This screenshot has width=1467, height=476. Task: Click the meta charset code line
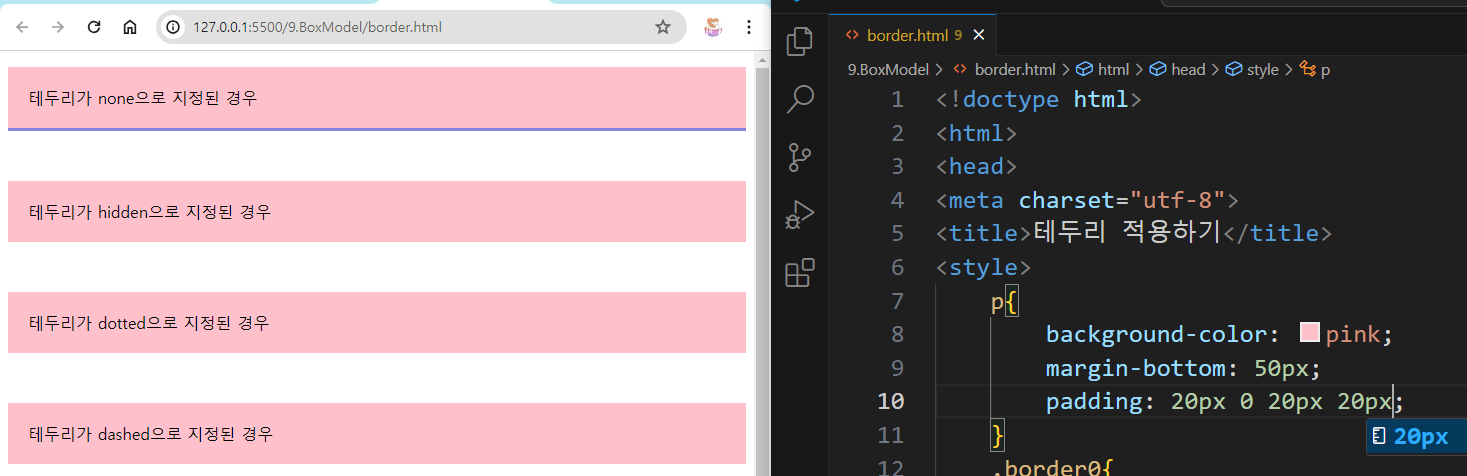[1087, 200]
